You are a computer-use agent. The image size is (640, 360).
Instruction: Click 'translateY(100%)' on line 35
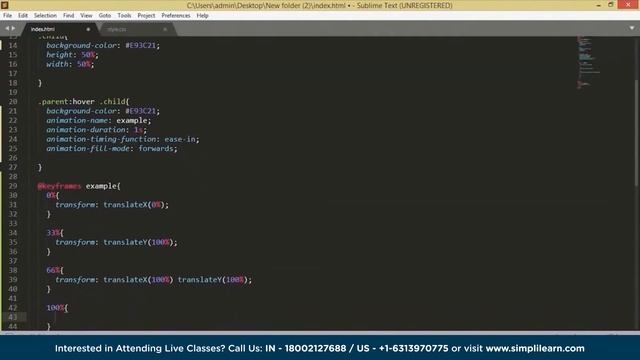138,242
